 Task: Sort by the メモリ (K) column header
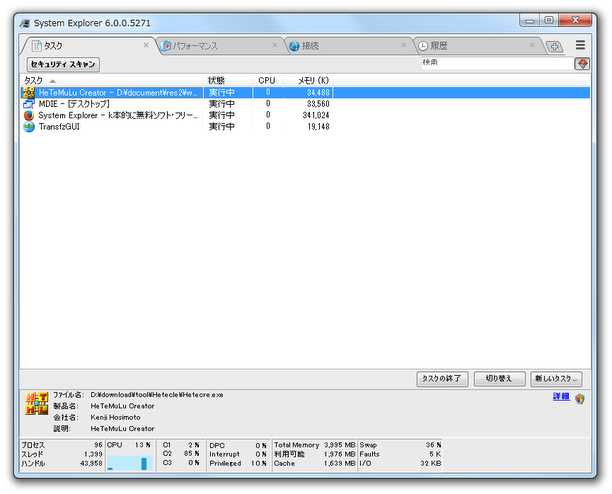pos(308,80)
